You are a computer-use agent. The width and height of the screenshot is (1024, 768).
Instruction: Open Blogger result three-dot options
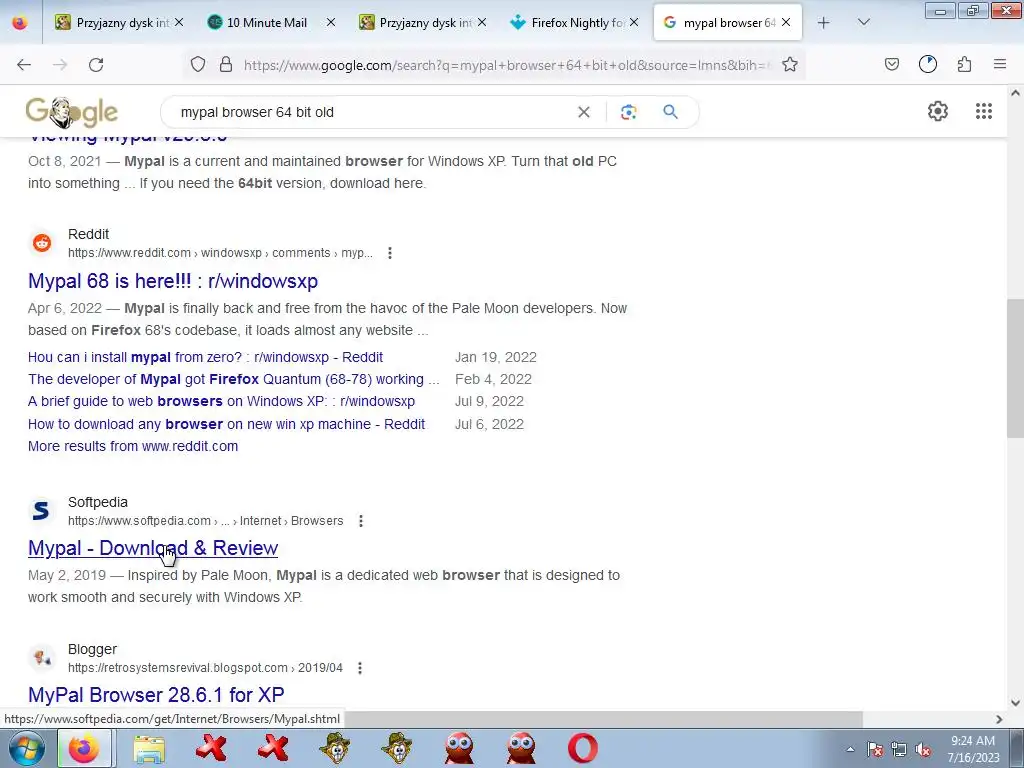[x=360, y=668]
